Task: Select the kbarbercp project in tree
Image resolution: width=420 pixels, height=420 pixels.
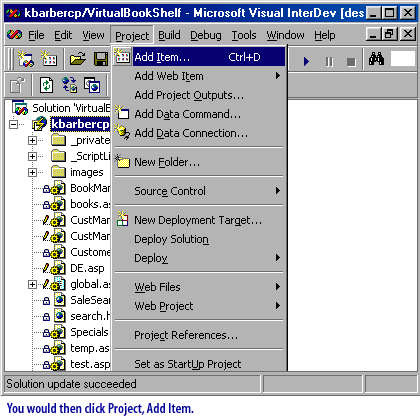Action: point(80,124)
